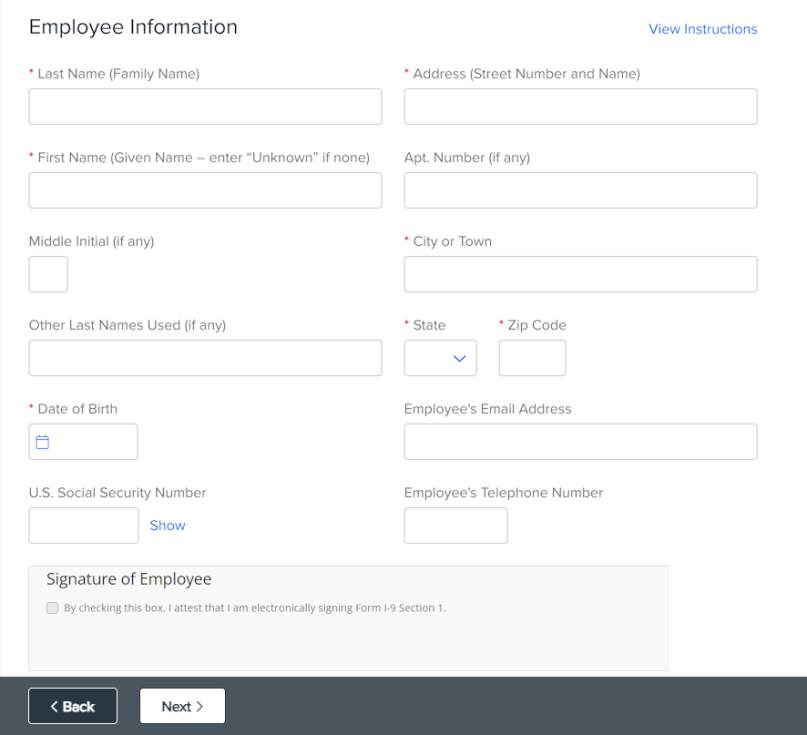Click the Other Last Names Used field
Image resolution: width=807 pixels, height=735 pixels.
coord(205,357)
